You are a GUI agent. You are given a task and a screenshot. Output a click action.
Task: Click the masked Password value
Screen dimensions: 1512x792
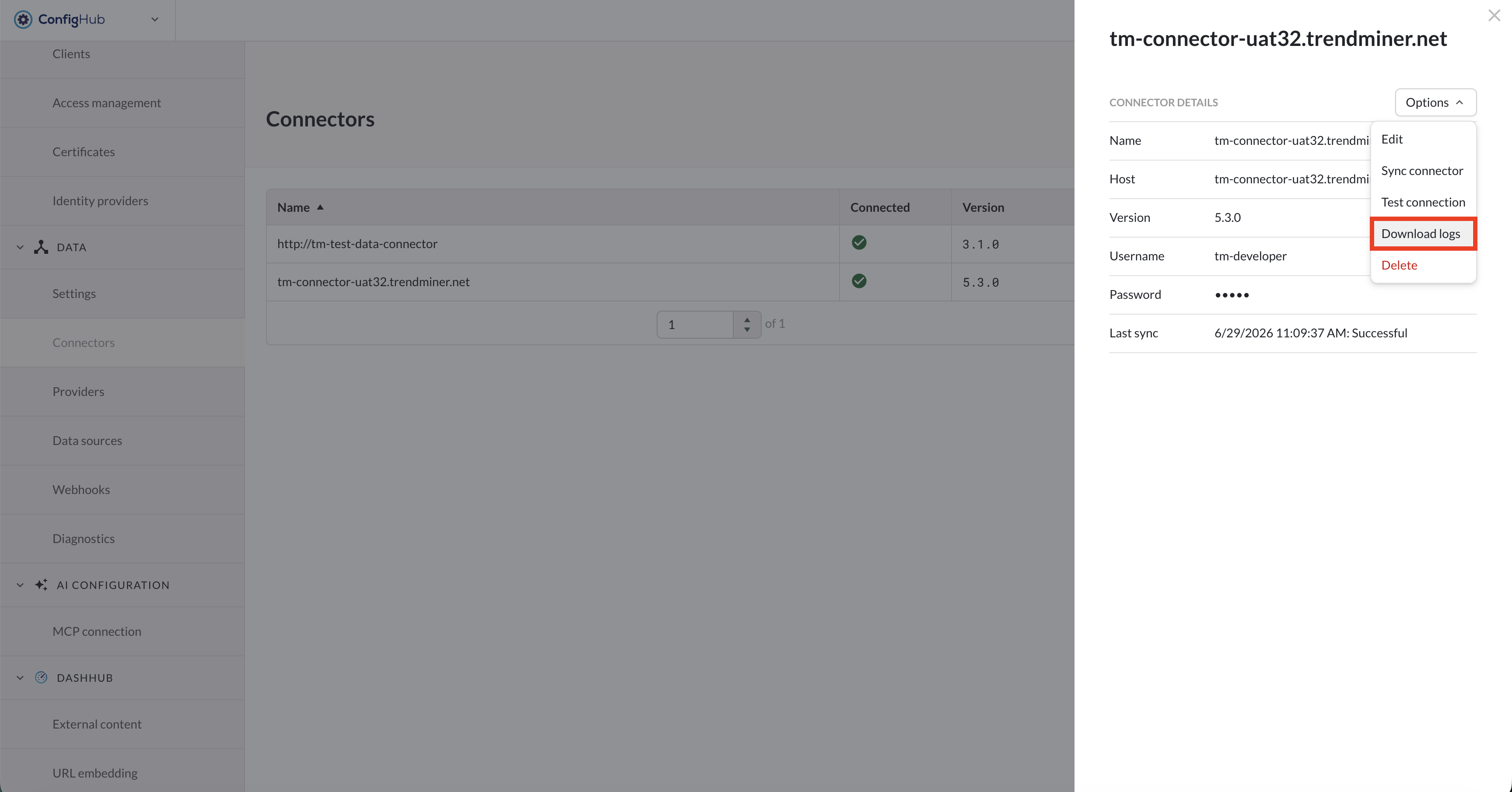point(1232,295)
